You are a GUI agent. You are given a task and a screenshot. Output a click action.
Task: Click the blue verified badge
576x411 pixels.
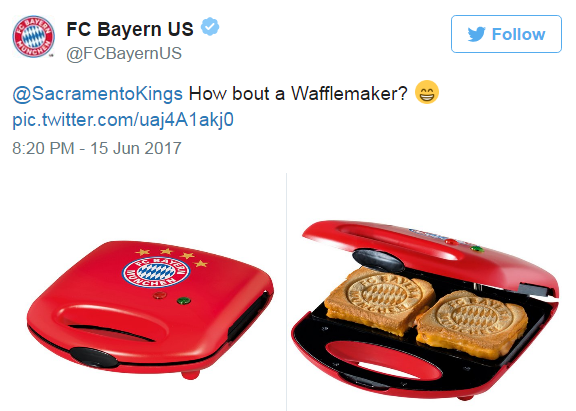click(210, 26)
